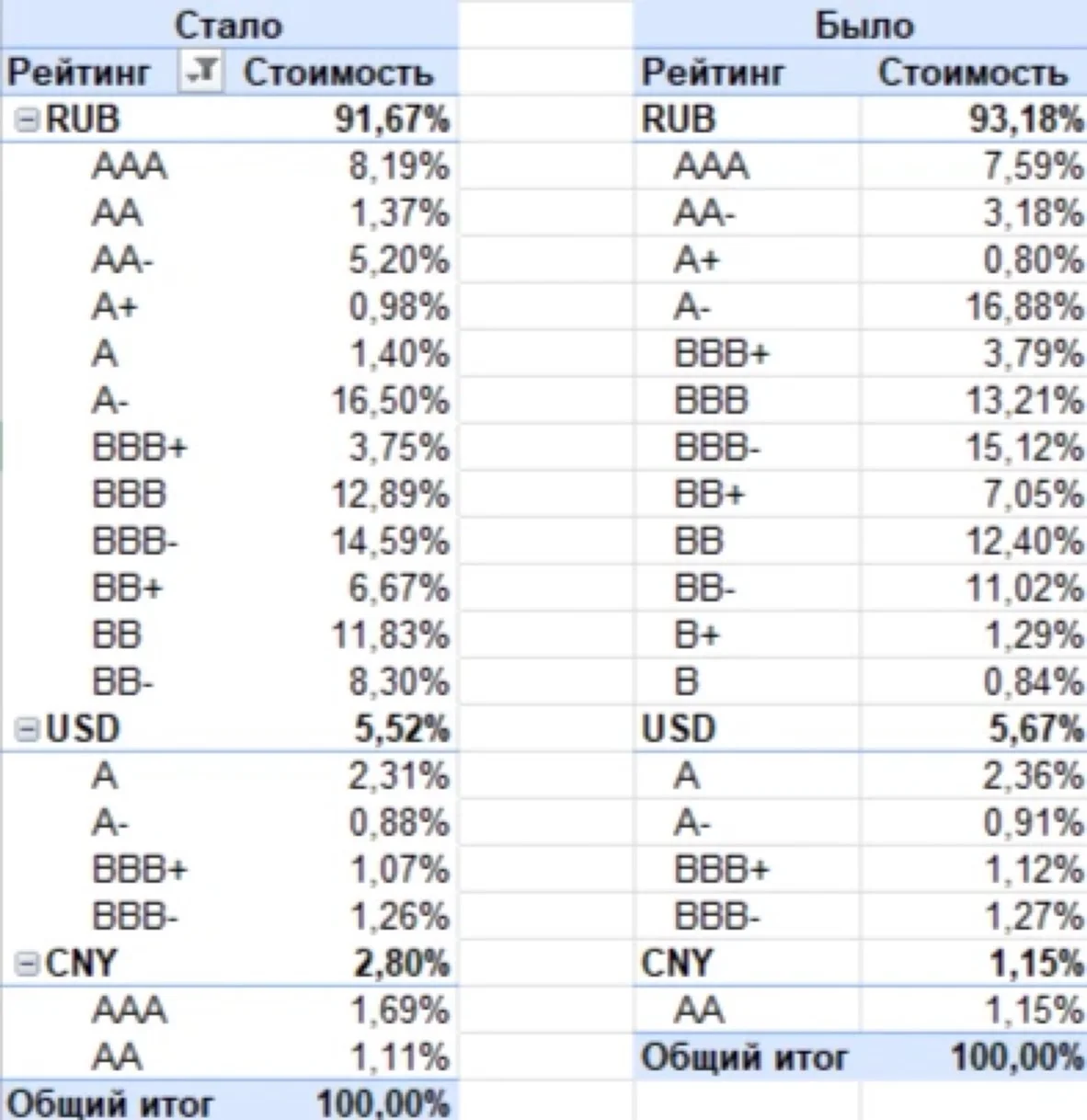The image size is (1087, 1120).
Task: Select the 93,18% RUB total cell
Action: click(1026, 120)
